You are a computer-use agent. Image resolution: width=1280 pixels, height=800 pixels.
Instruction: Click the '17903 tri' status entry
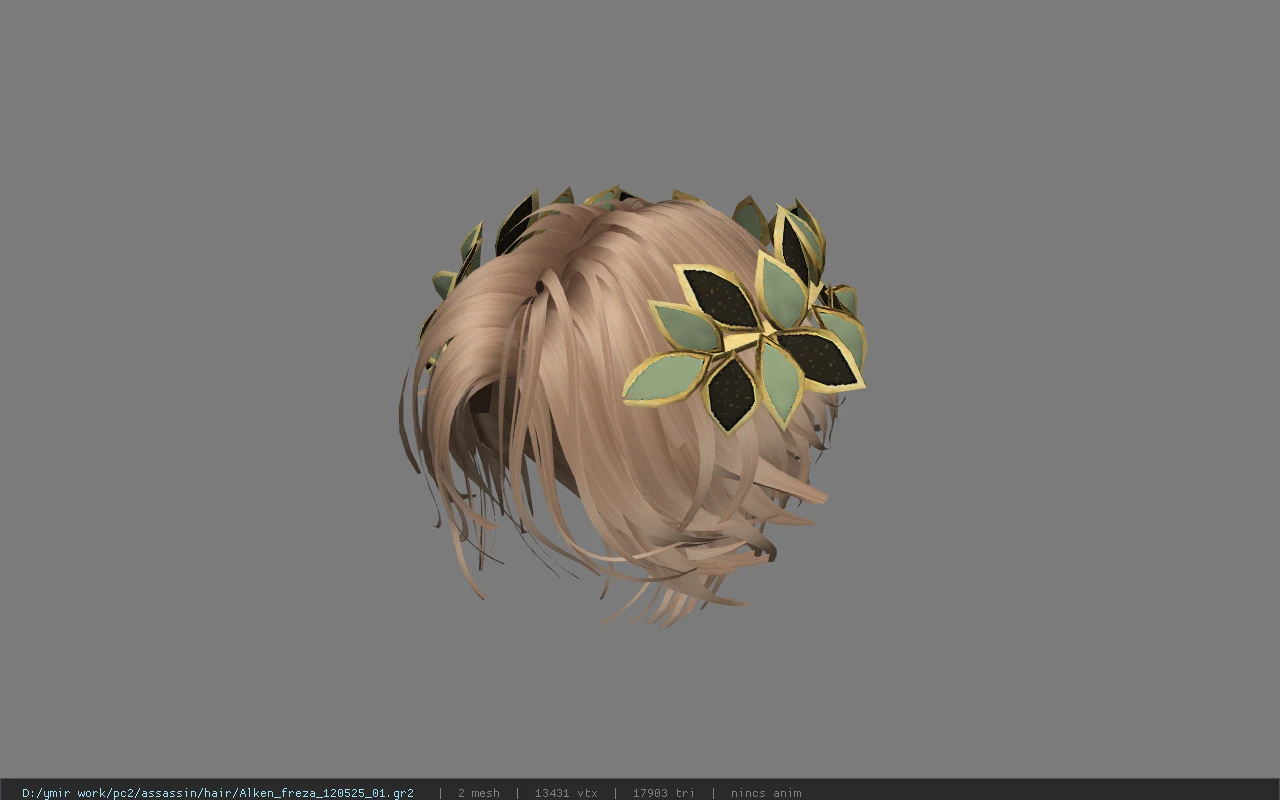pos(663,793)
